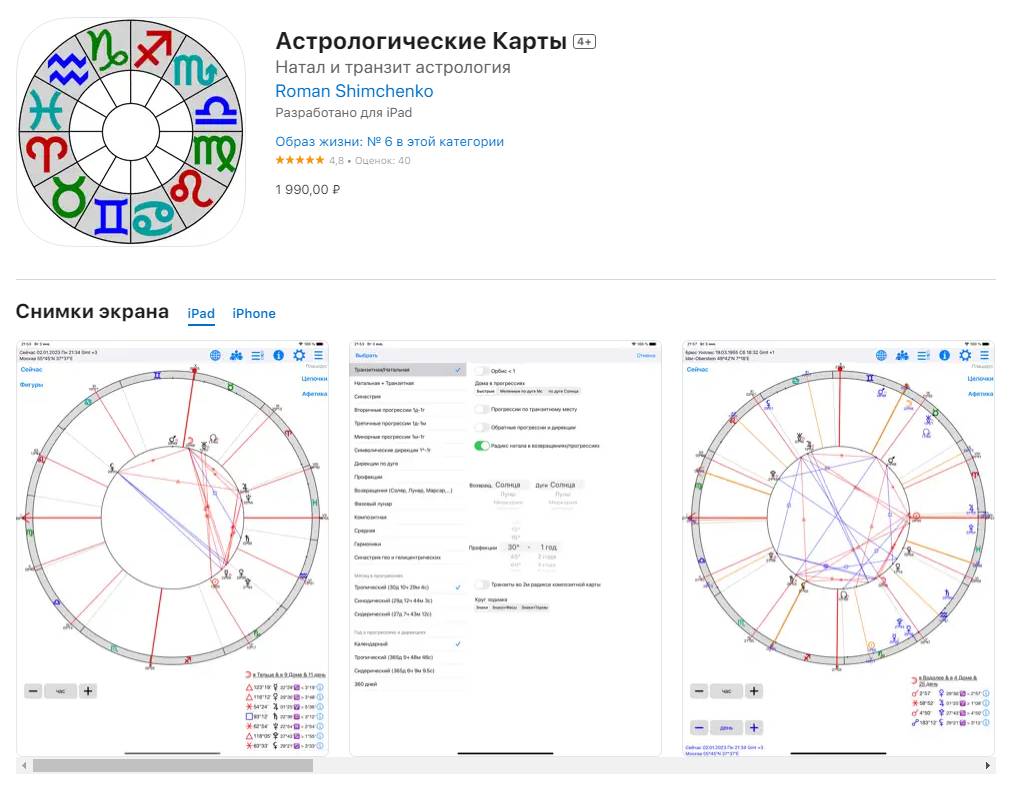Open the '1 год' picker

point(548,547)
